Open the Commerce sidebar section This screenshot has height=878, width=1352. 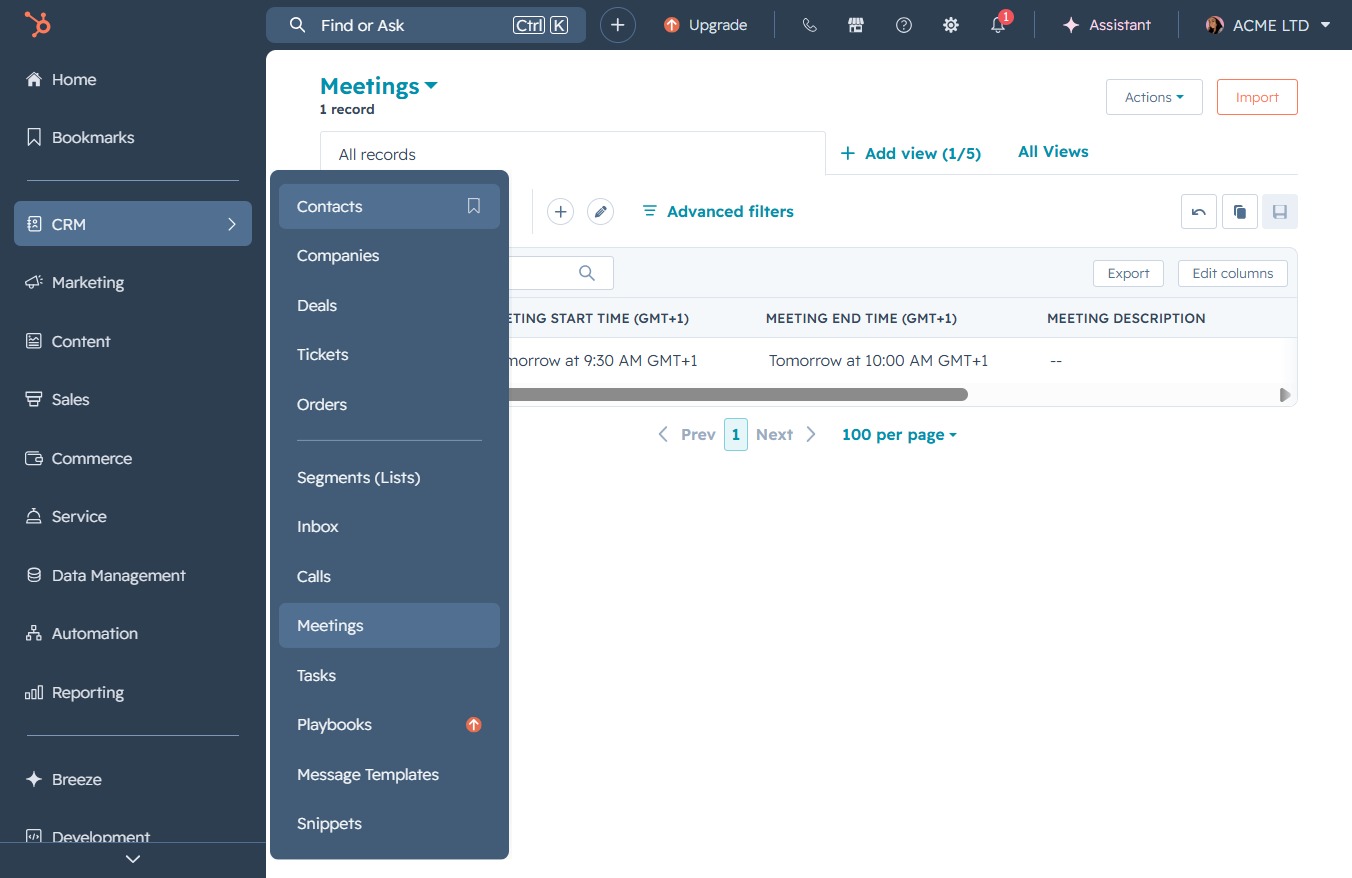click(x=133, y=458)
